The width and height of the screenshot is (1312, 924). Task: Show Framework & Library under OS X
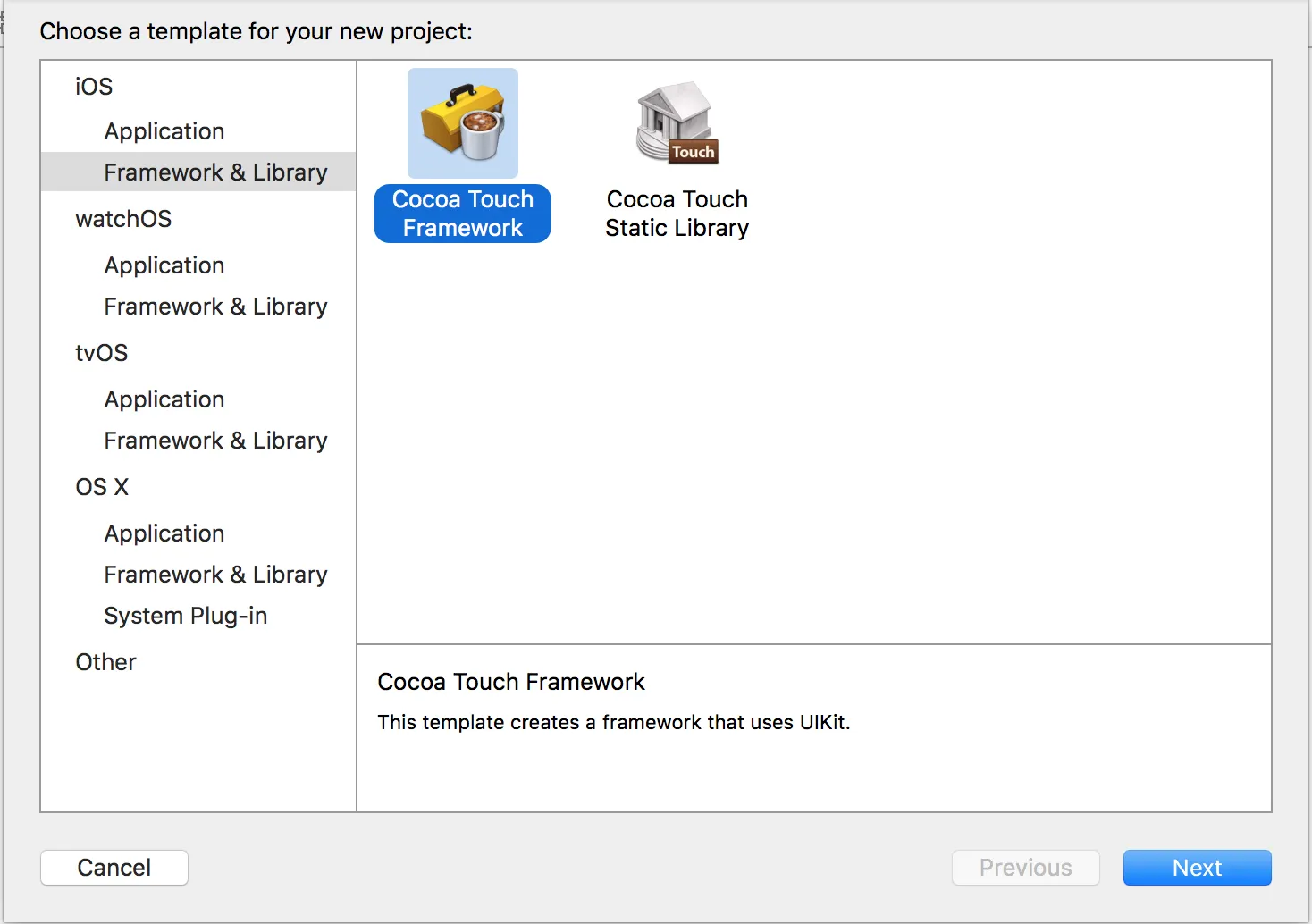pos(215,575)
